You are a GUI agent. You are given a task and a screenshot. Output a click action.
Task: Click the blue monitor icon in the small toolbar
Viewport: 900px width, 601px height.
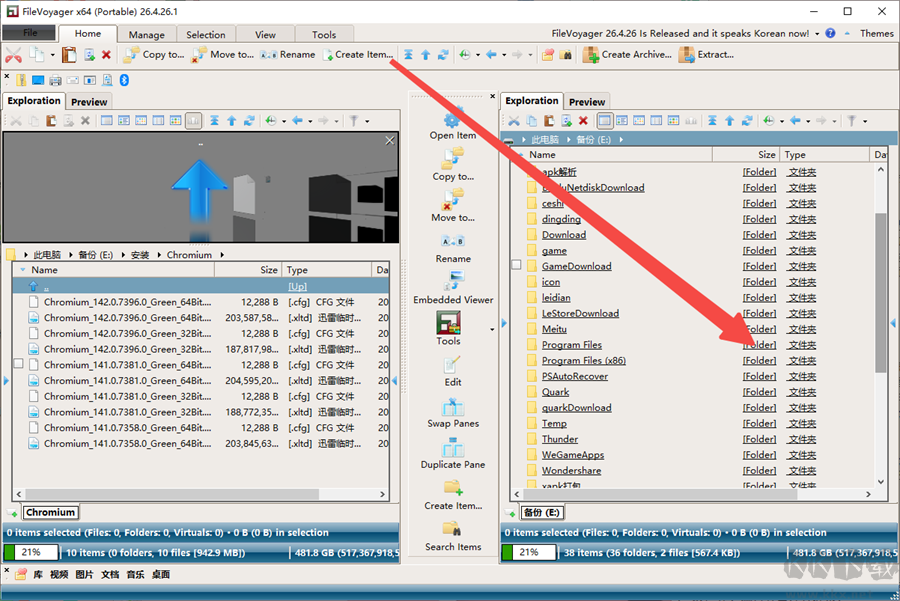38,80
